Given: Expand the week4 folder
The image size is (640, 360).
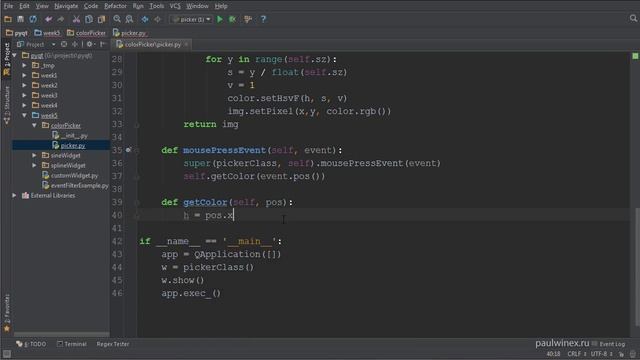Looking at the screenshot, I should (24, 105).
